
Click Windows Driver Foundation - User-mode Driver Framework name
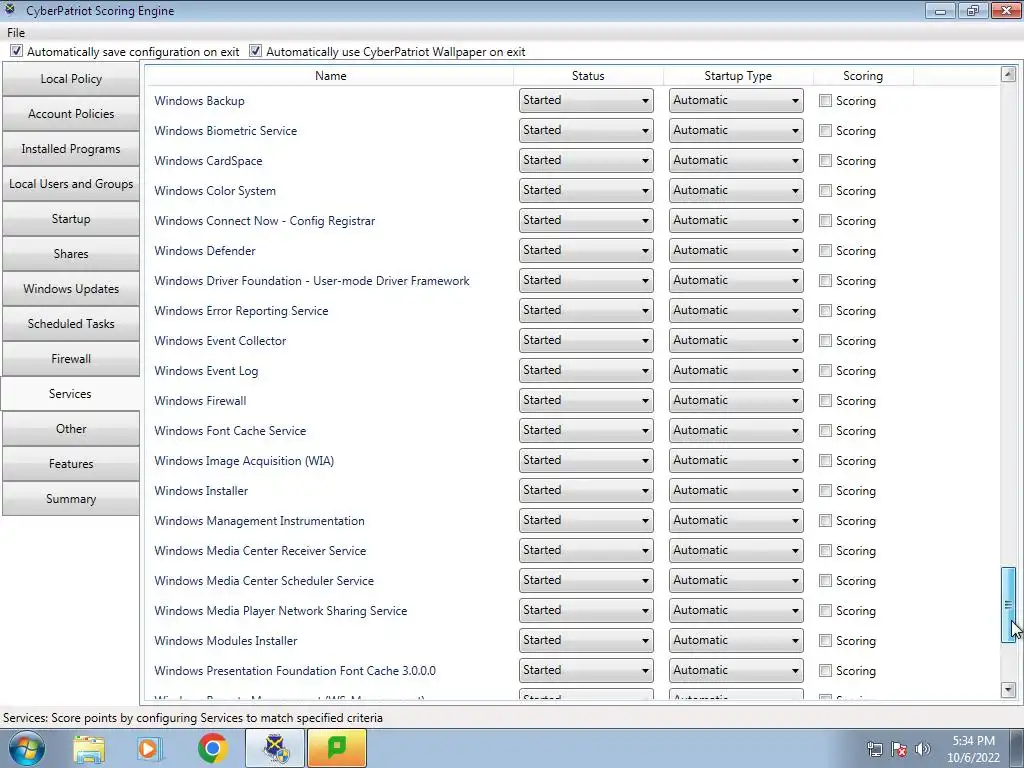pyautogui.click(x=312, y=281)
